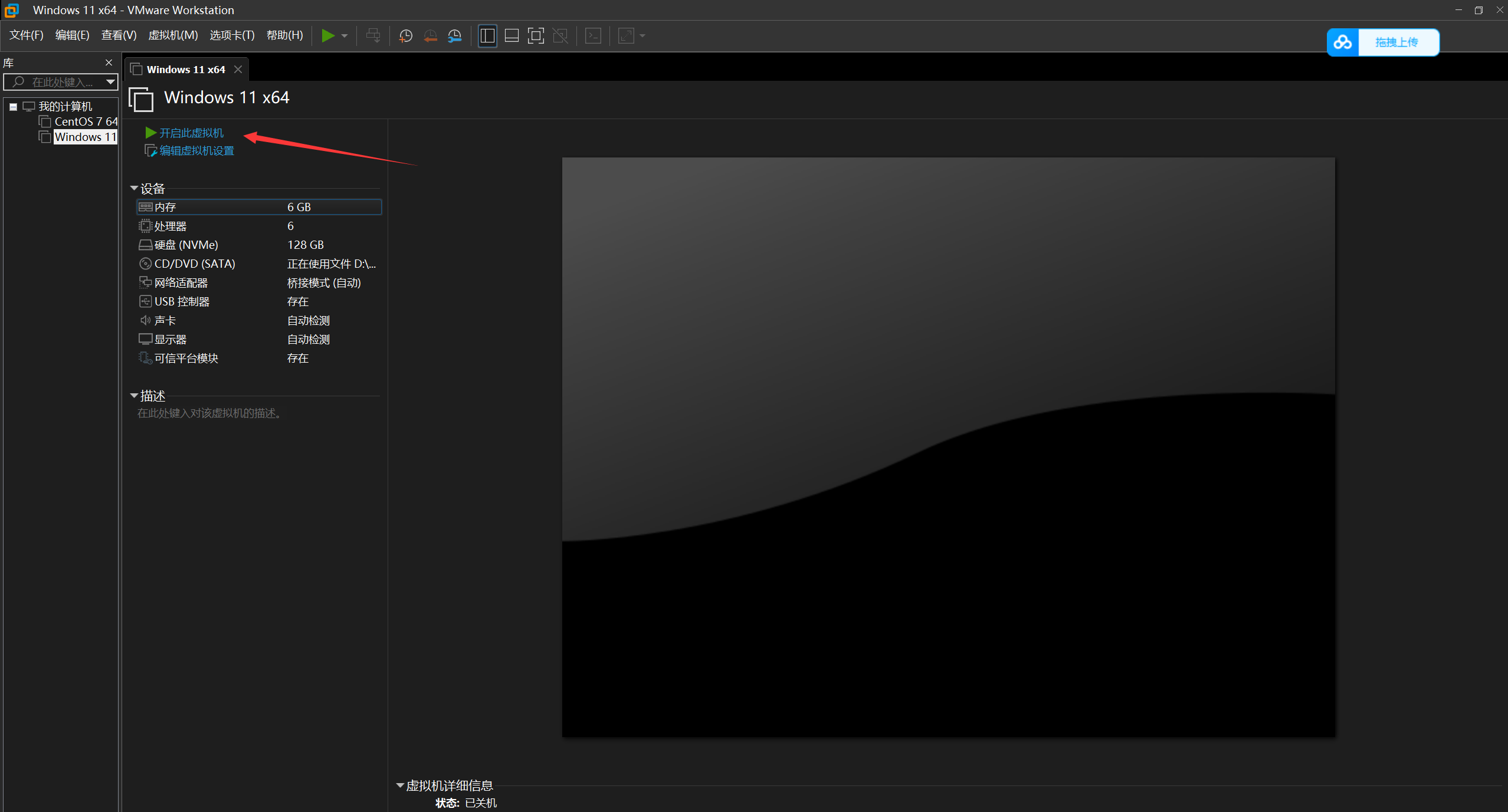The height and width of the screenshot is (812, 1508).
Task: Collapse the 设备 section
Action: tap(134, 189)
